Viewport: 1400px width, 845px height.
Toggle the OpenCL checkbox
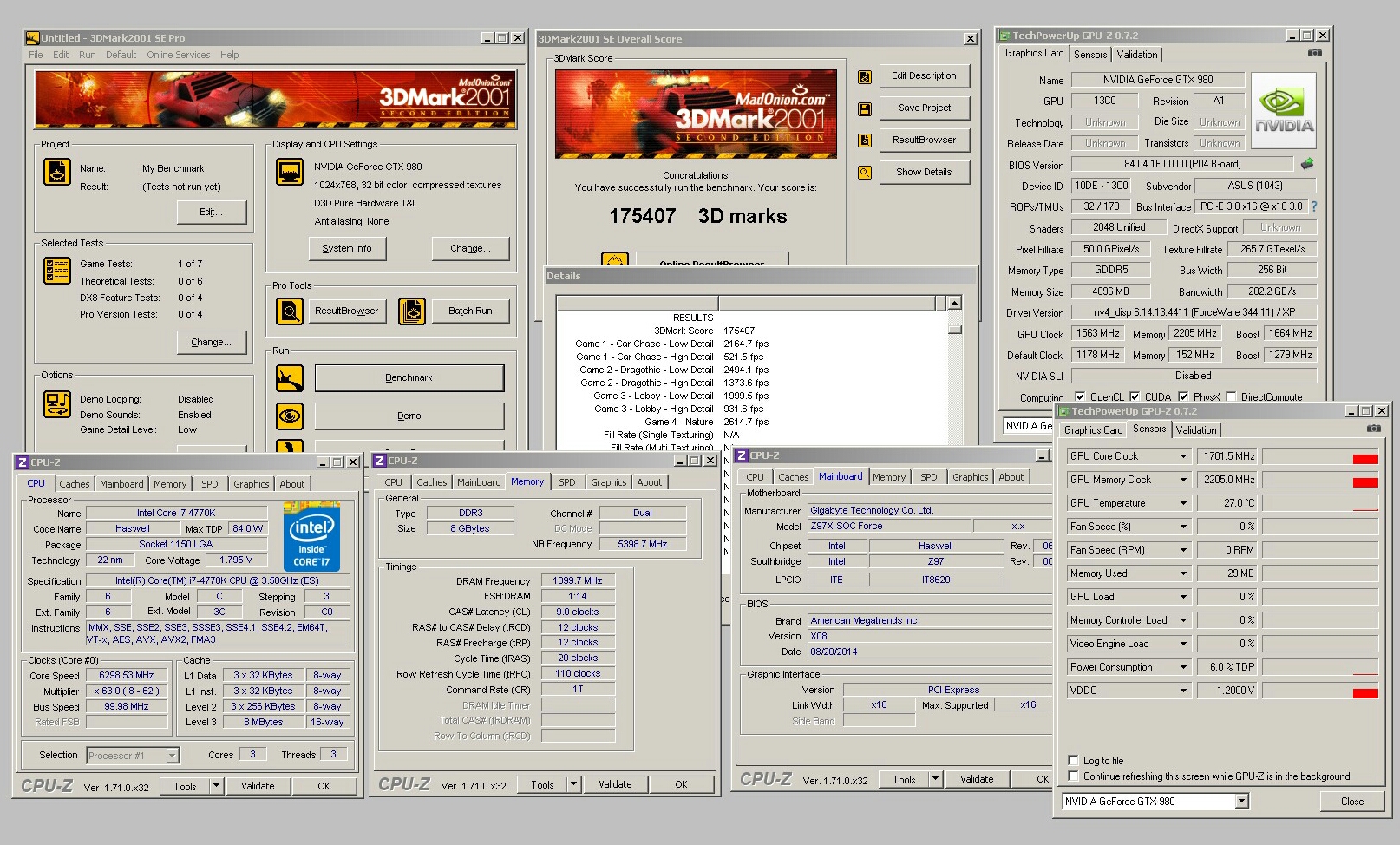tap(1079, 397)
